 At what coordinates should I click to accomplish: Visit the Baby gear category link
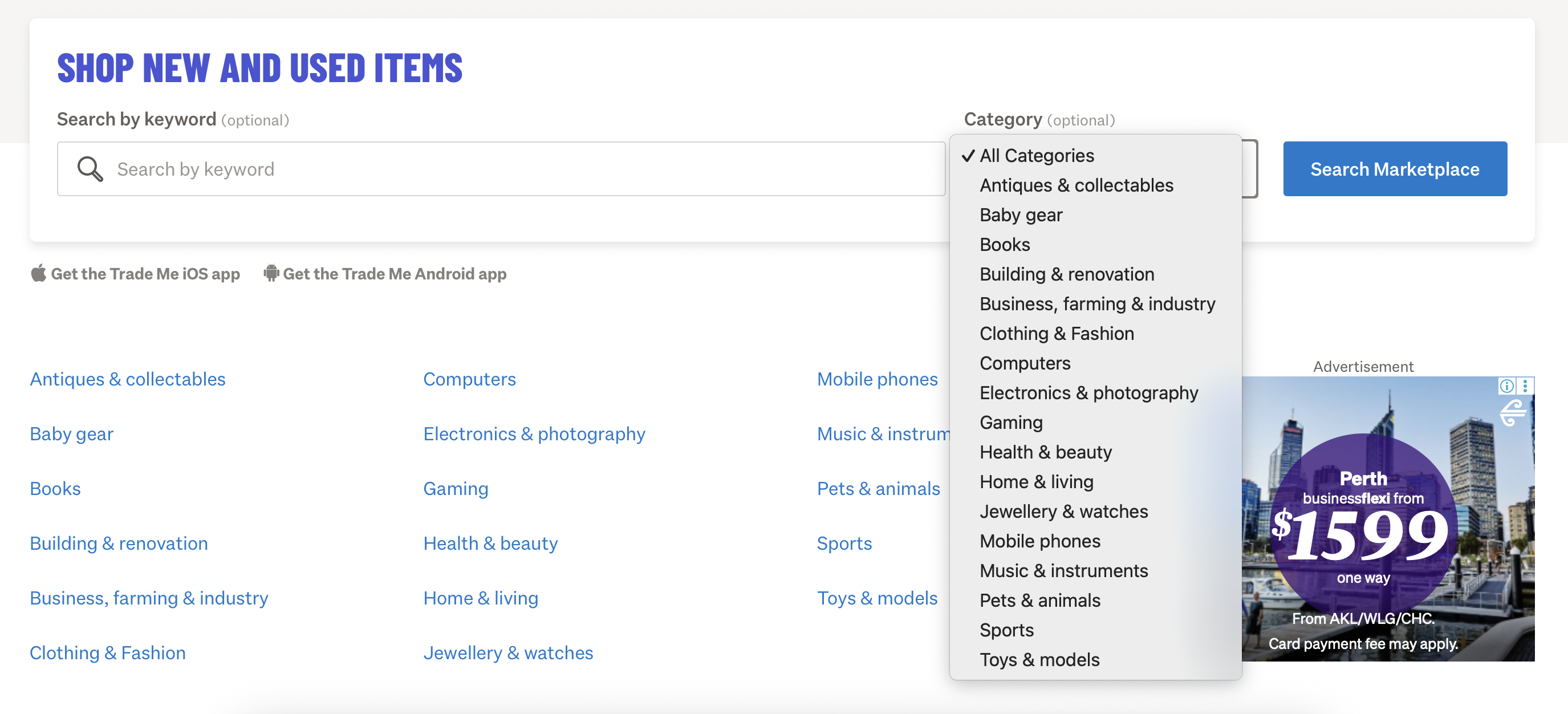pos(71,433)
